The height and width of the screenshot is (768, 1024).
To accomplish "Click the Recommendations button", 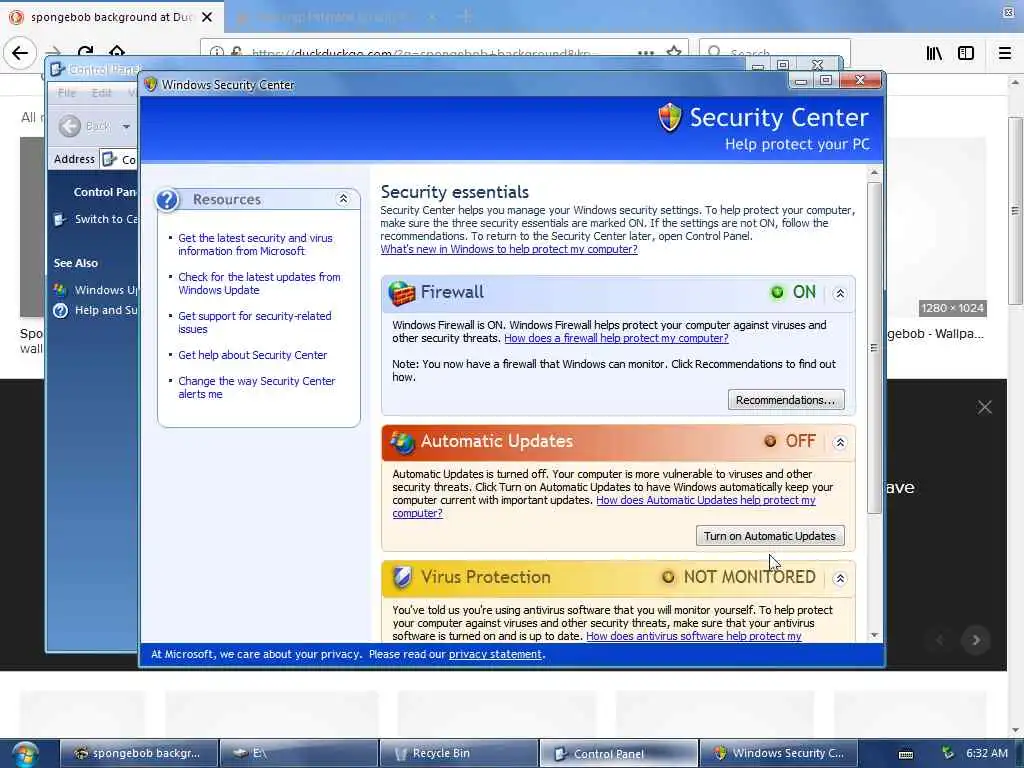I will tap(786, 400).
